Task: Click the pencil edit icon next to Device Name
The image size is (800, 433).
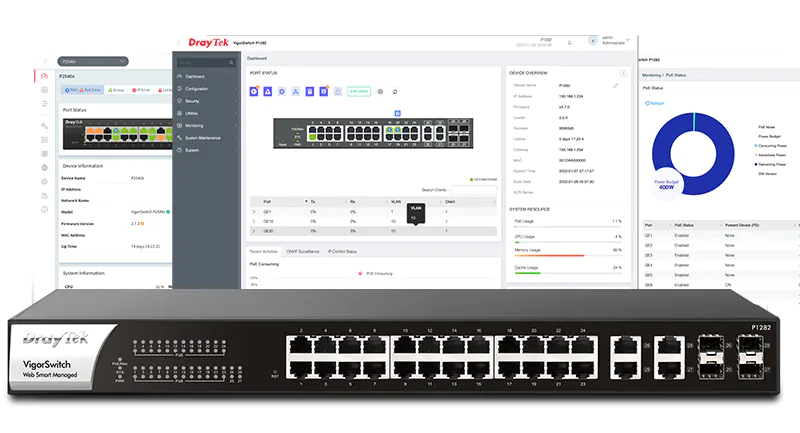Action: coord(615,86)
